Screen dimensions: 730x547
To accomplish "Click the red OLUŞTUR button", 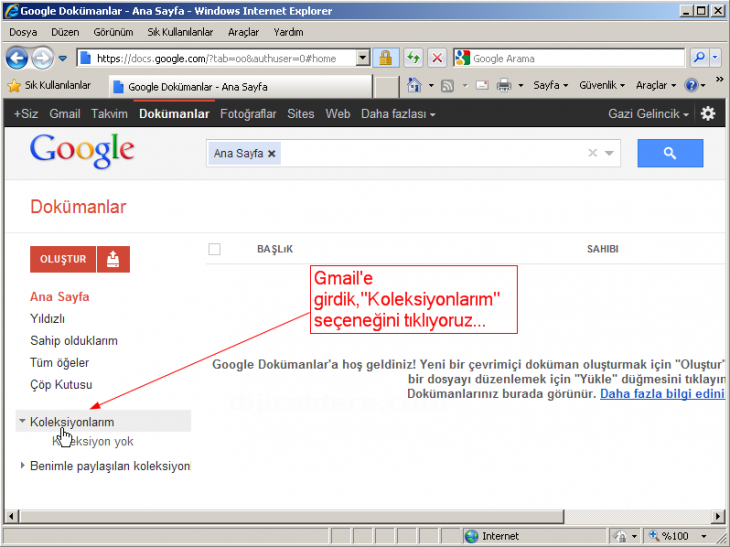I will point(63,259).
